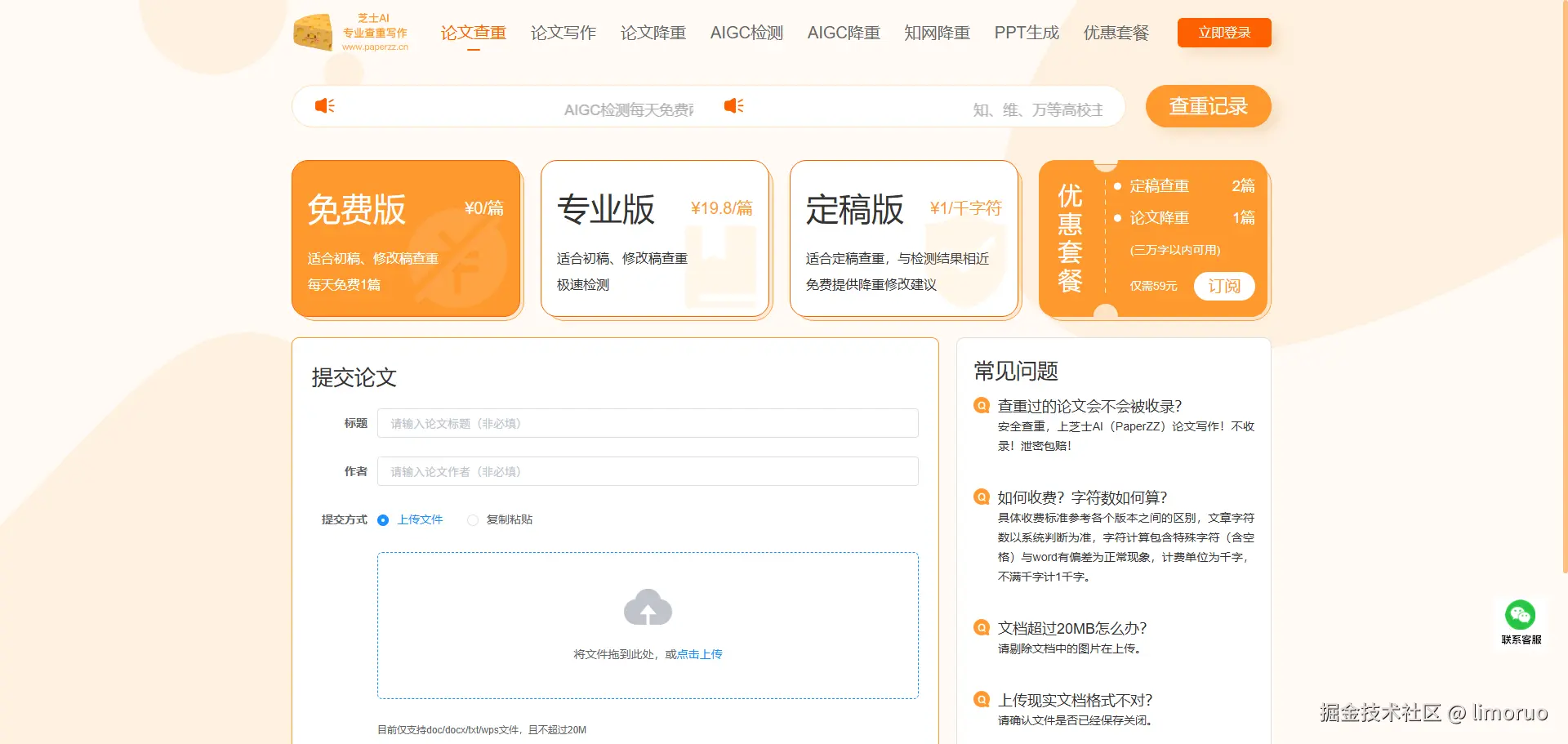Click the ¥19.8/篇 price on 专业版

[x=722, y=208]
